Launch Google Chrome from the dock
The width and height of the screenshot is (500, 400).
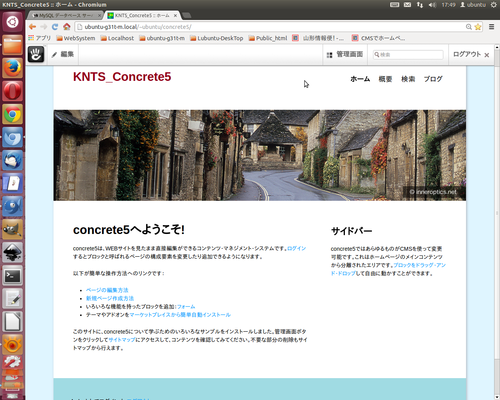(x=13, y=114)
